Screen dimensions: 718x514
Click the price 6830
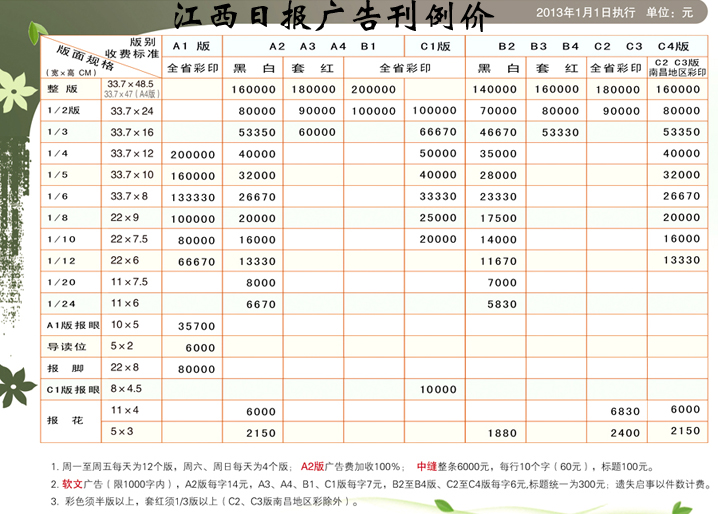625,411
